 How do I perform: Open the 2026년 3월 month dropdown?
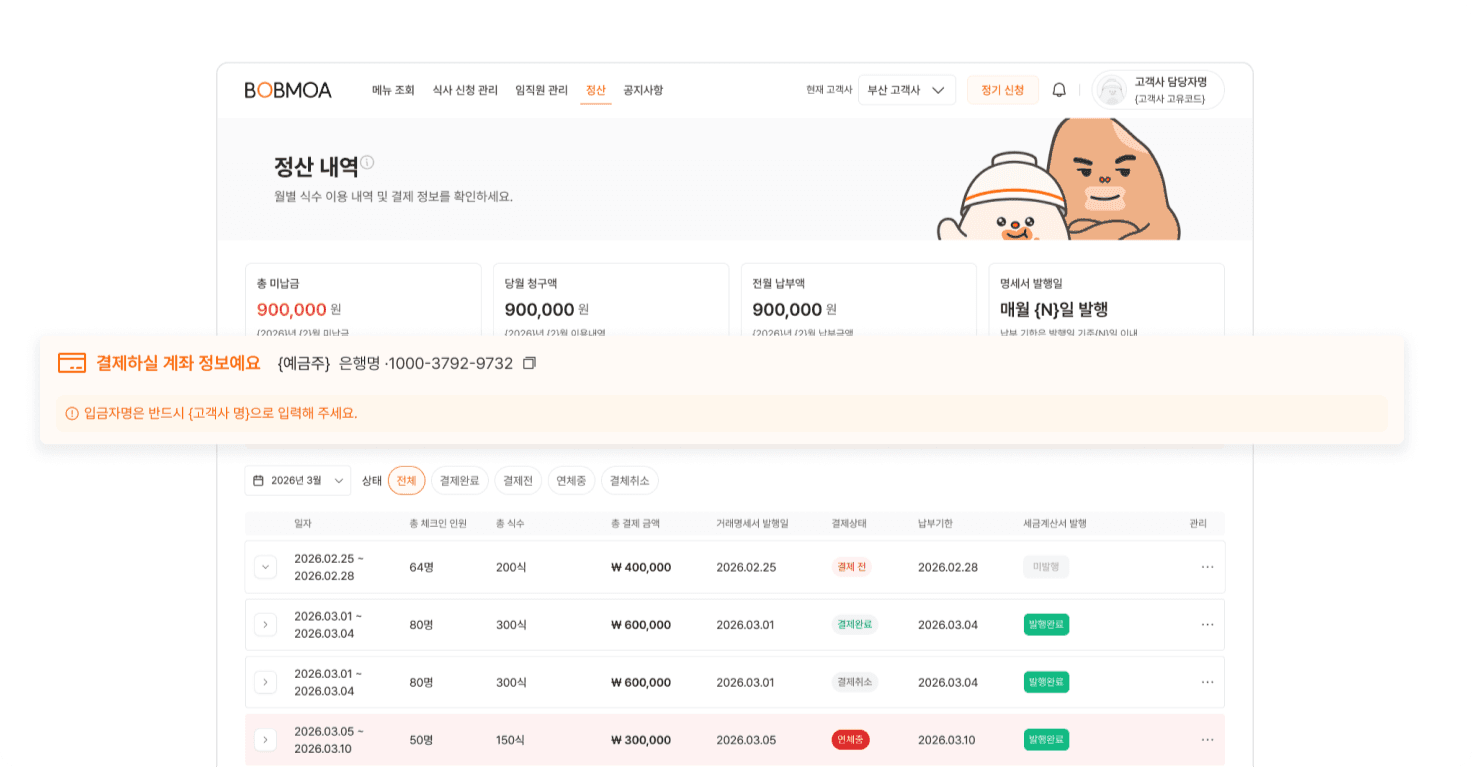point(298,480)
